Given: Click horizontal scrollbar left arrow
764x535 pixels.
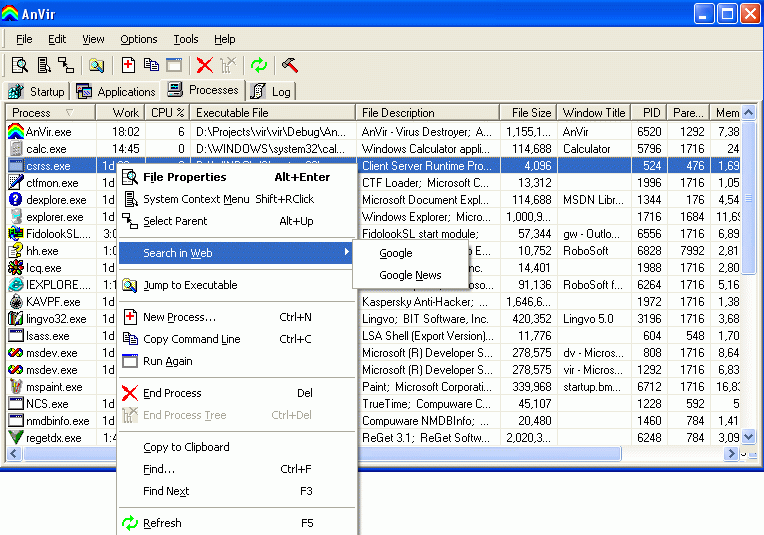Looking at the screenshot, I should pos(14,454).
